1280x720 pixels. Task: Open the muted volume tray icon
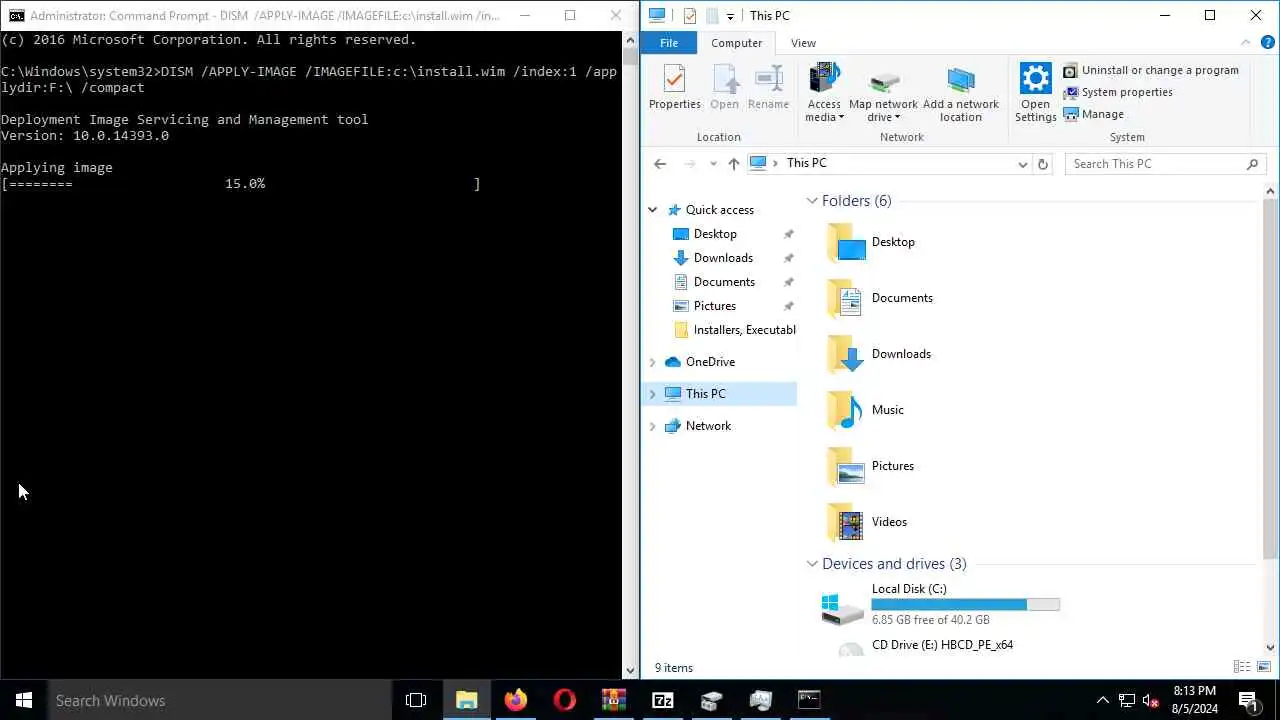[x=1151, y=700]
